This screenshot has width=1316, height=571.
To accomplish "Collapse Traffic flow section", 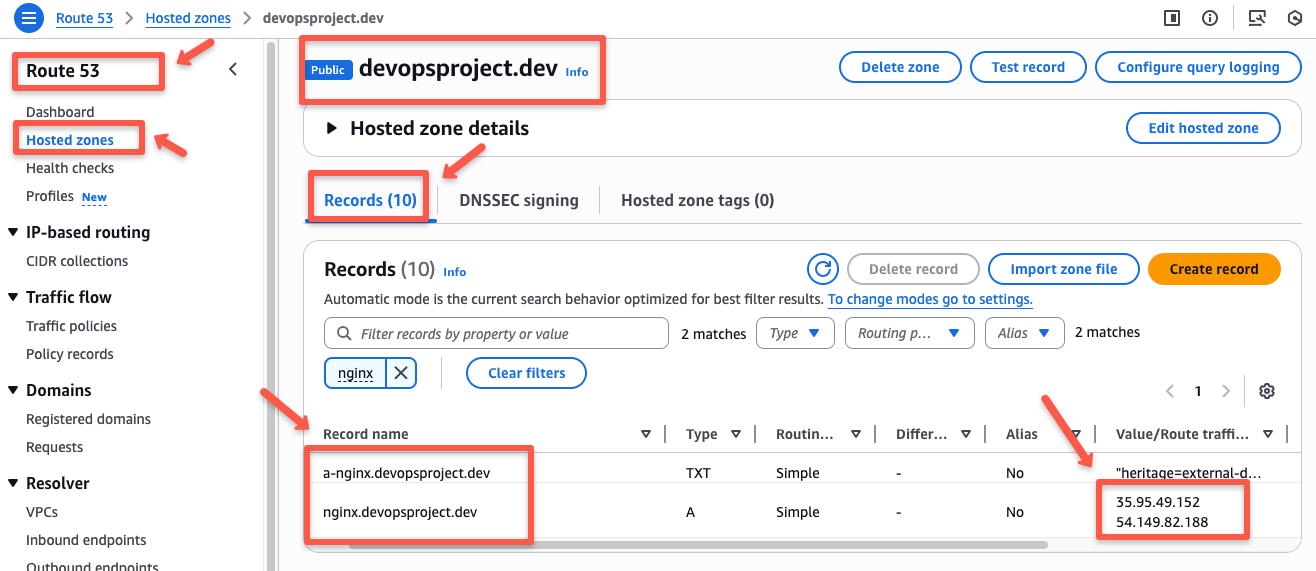I will coord(13,297).
